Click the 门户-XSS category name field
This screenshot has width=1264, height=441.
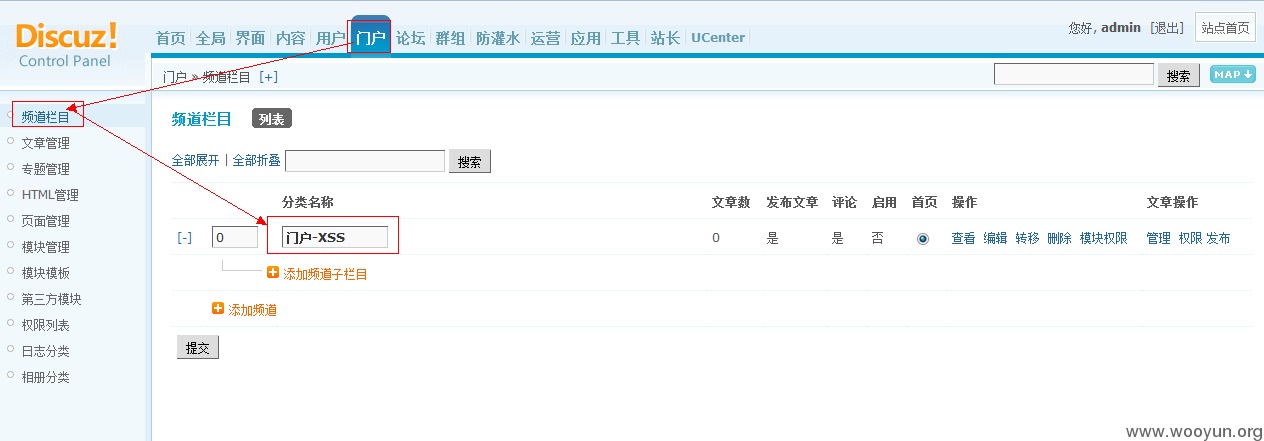click(x=335, y=237)
